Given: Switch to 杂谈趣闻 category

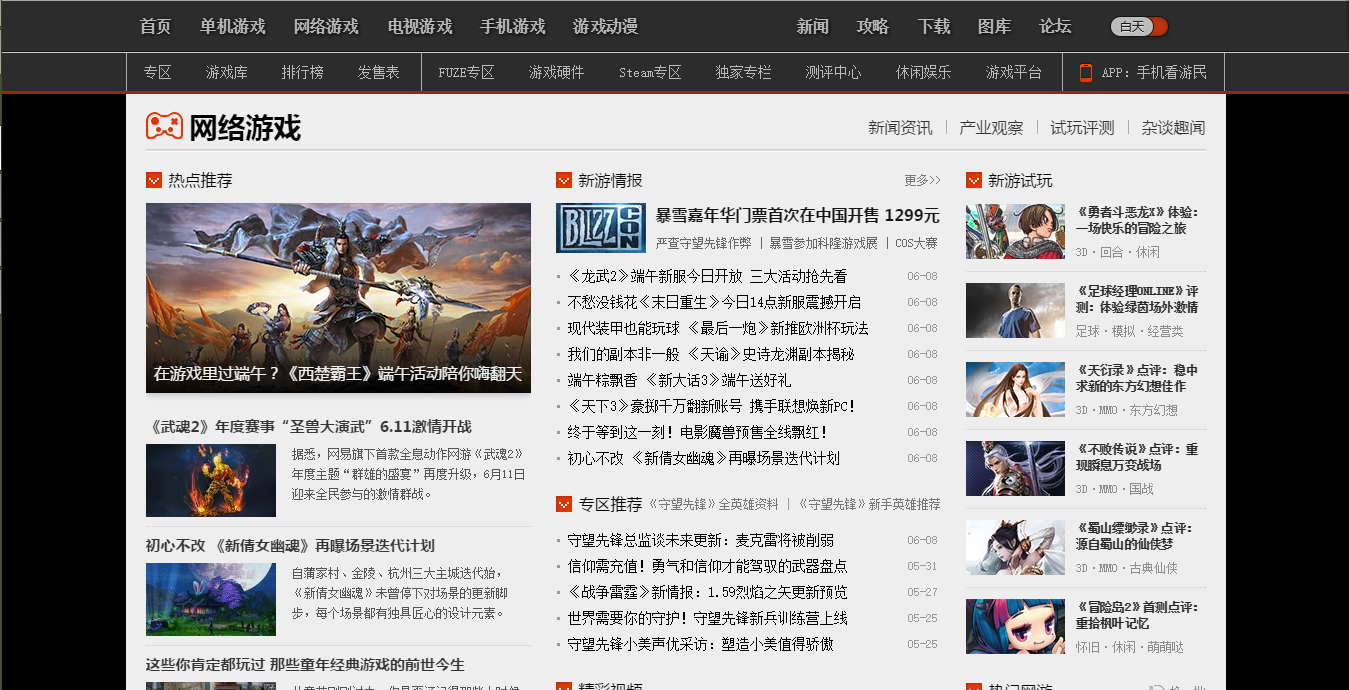Looking at the screenshot, I should tap(1173, 128).
